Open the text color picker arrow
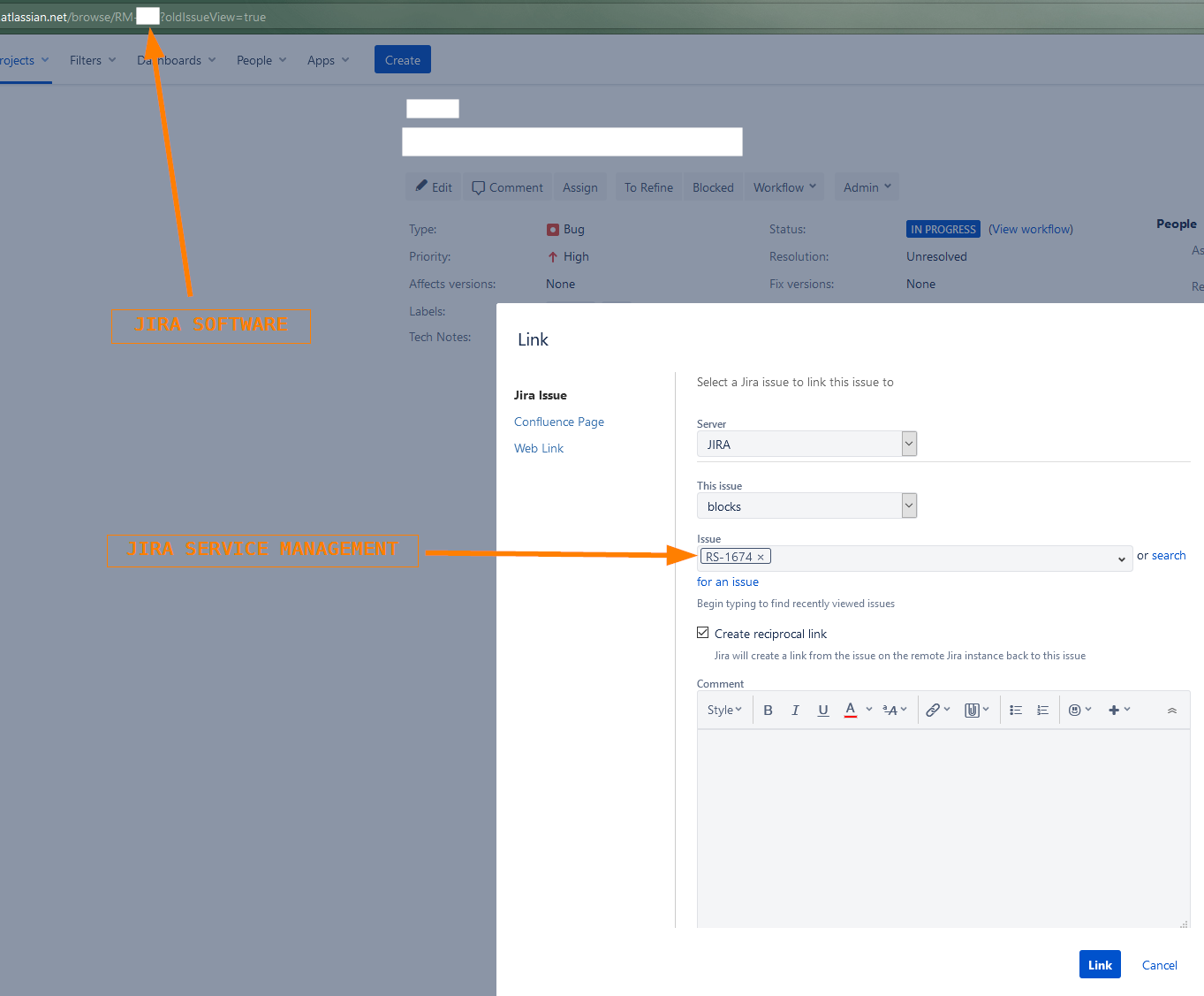The width and height of the screenshot is (1204, 996). coord(869,710)
